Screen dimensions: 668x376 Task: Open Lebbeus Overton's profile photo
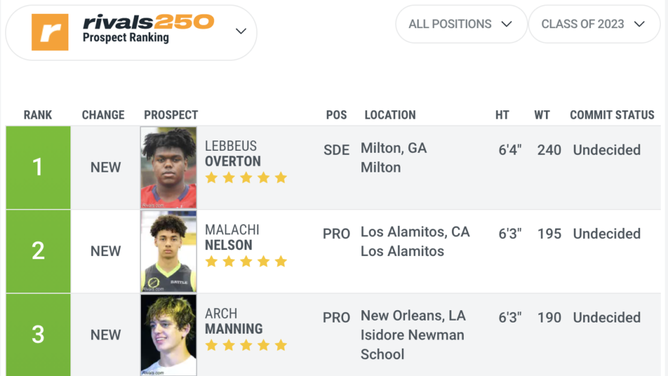[169, 167]
